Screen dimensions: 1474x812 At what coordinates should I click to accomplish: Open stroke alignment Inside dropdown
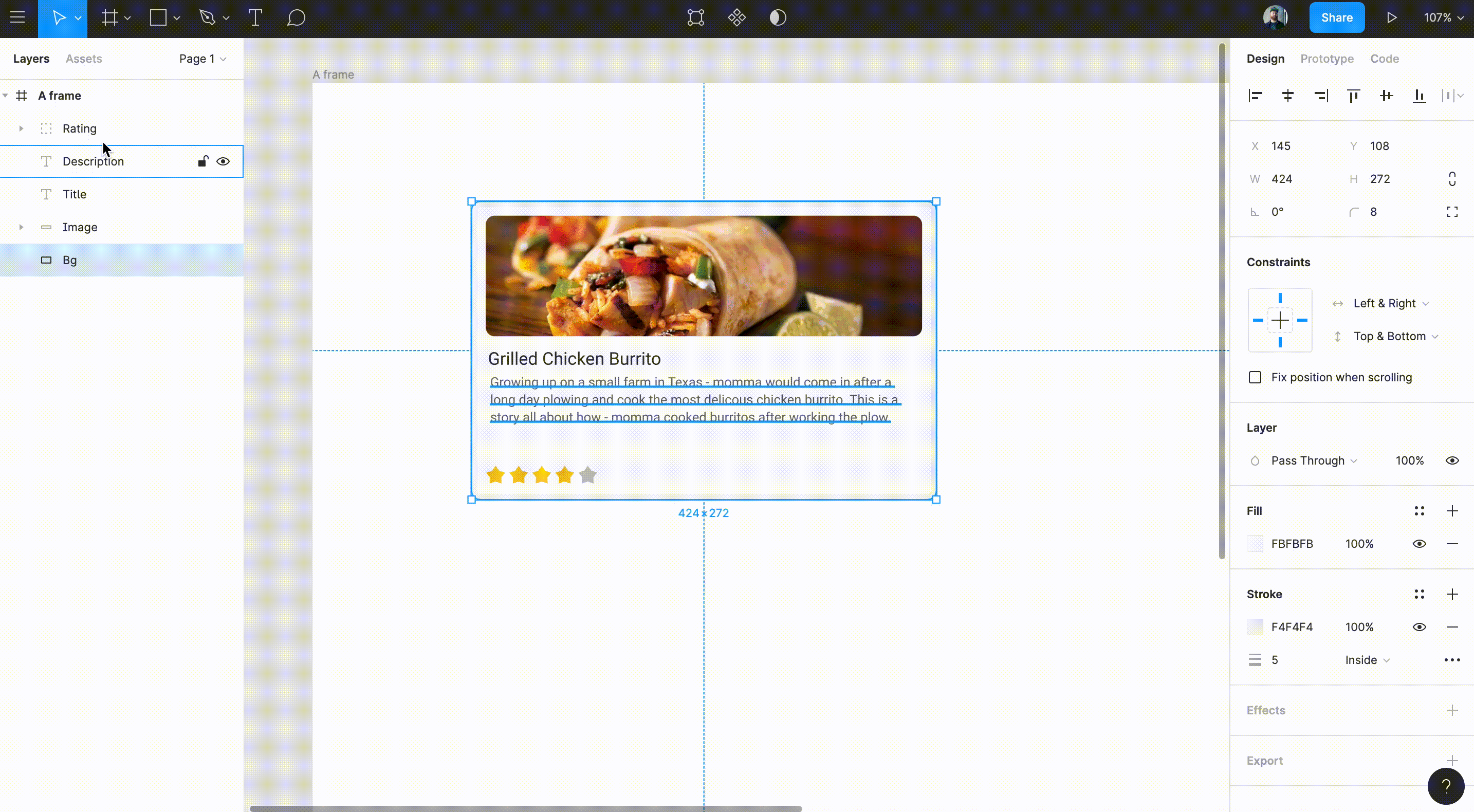coord(1368,660)
